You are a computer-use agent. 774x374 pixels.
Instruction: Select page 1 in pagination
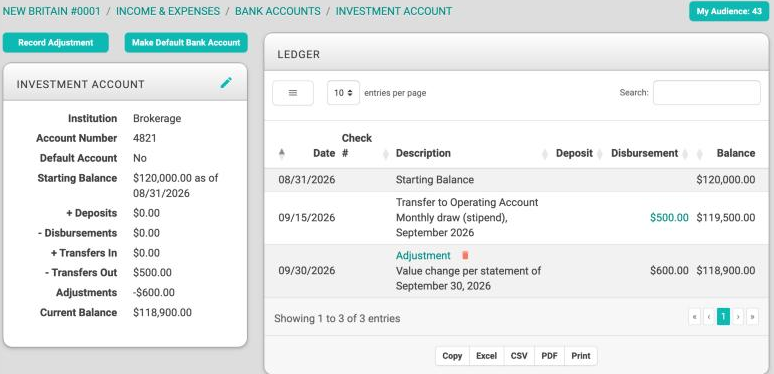pos(723,317)
